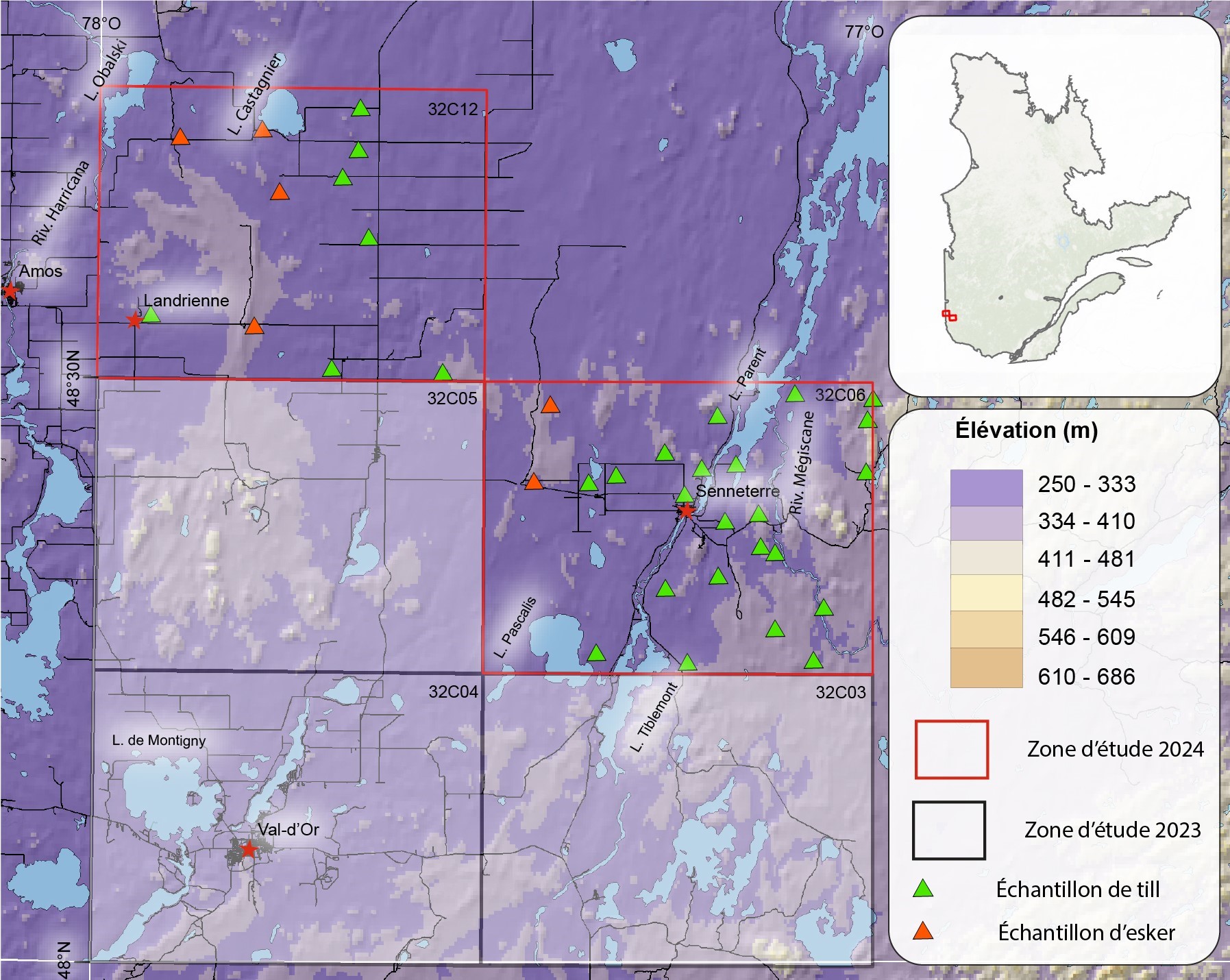Click the orange triangle legend symbol for esker
1230x980 pixels.
click(923, 931)
